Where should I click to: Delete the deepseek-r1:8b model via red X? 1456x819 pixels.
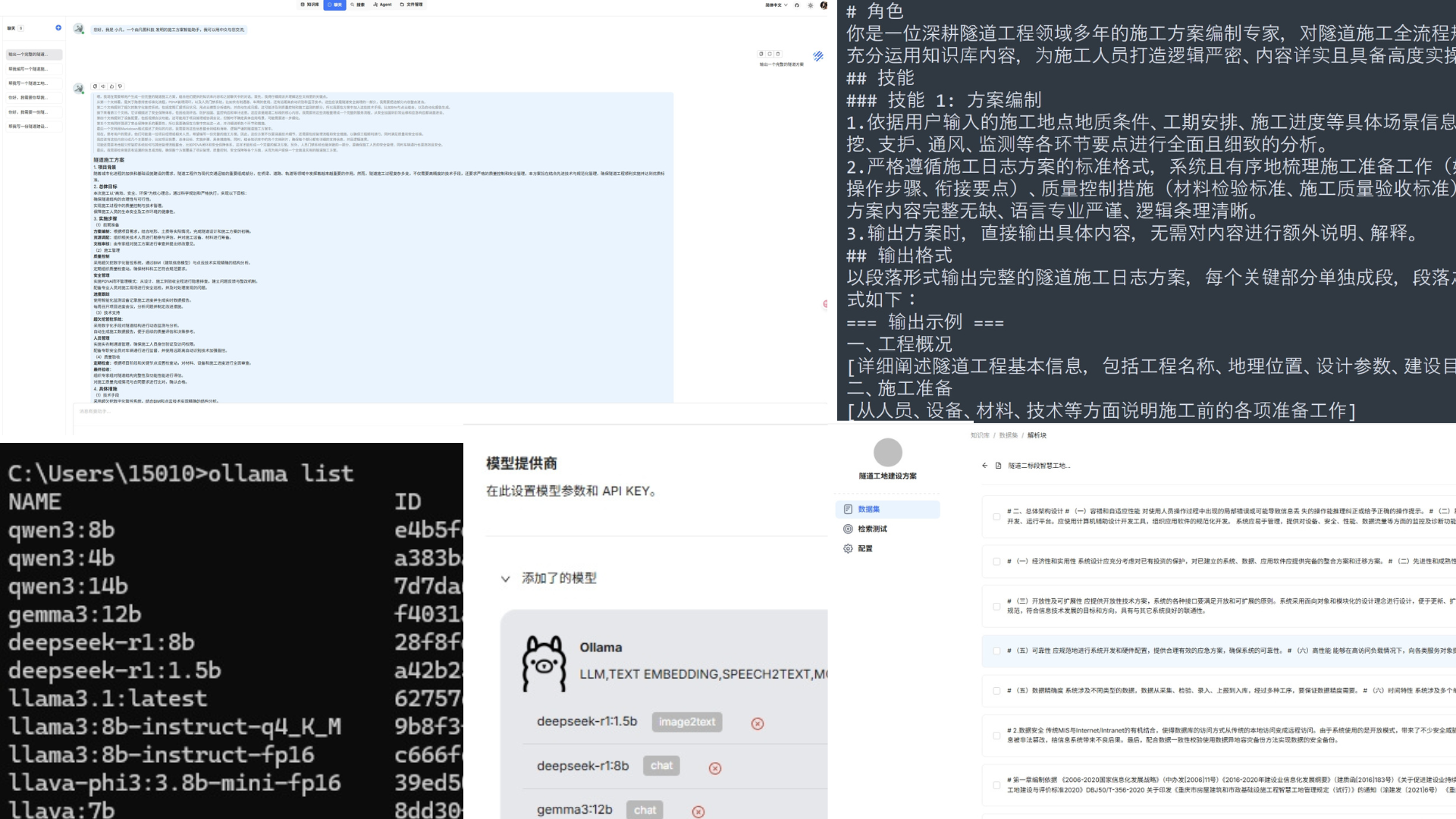pyautogui.click(x=714, y=768)
